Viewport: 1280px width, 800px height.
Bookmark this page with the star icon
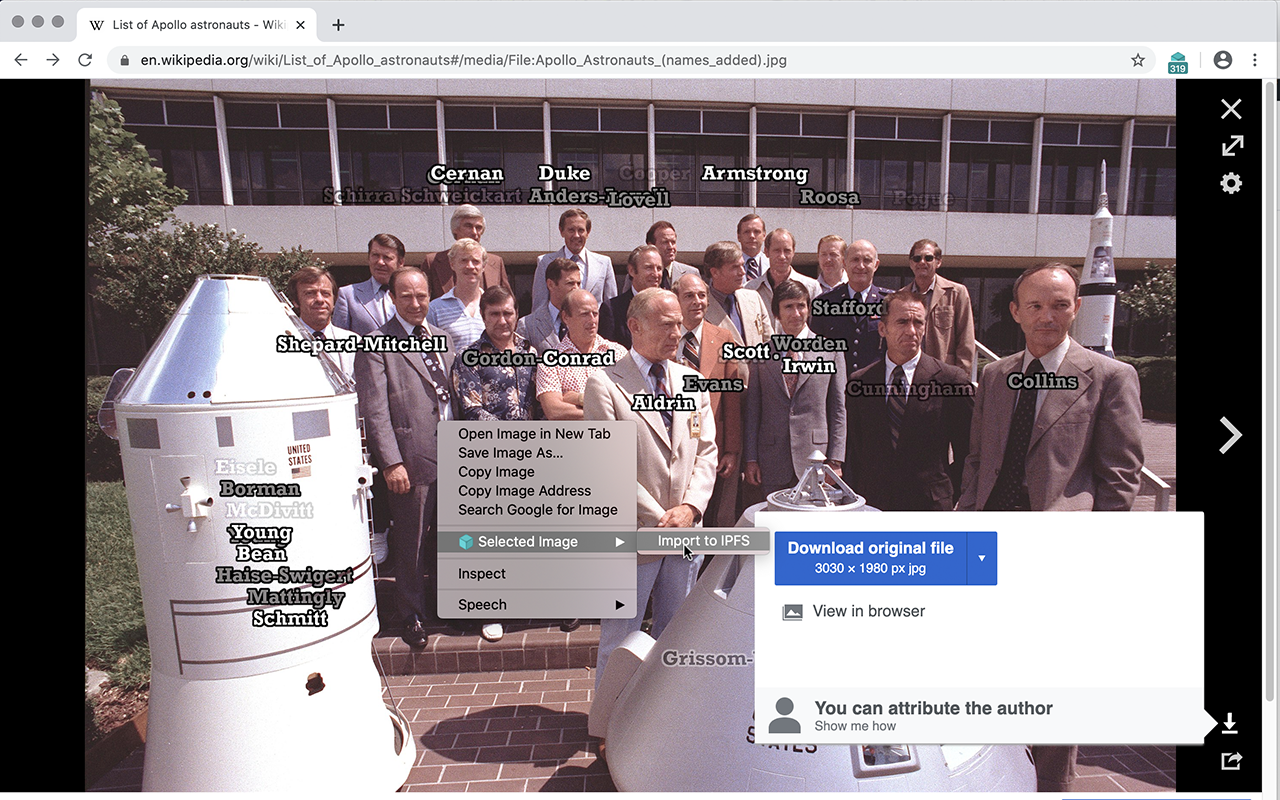pyautogui.click(x=1138, y=60)
